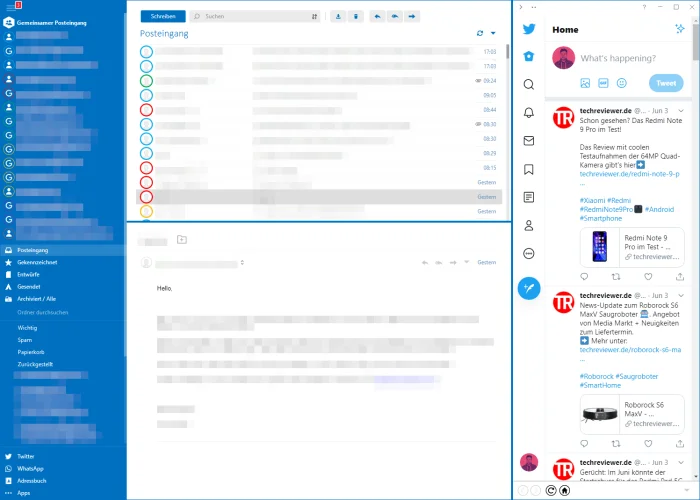Click the archive (download tray) toolbar icon
The height and width of the screenshot is (500, 700).
click(x=338, y=17)
